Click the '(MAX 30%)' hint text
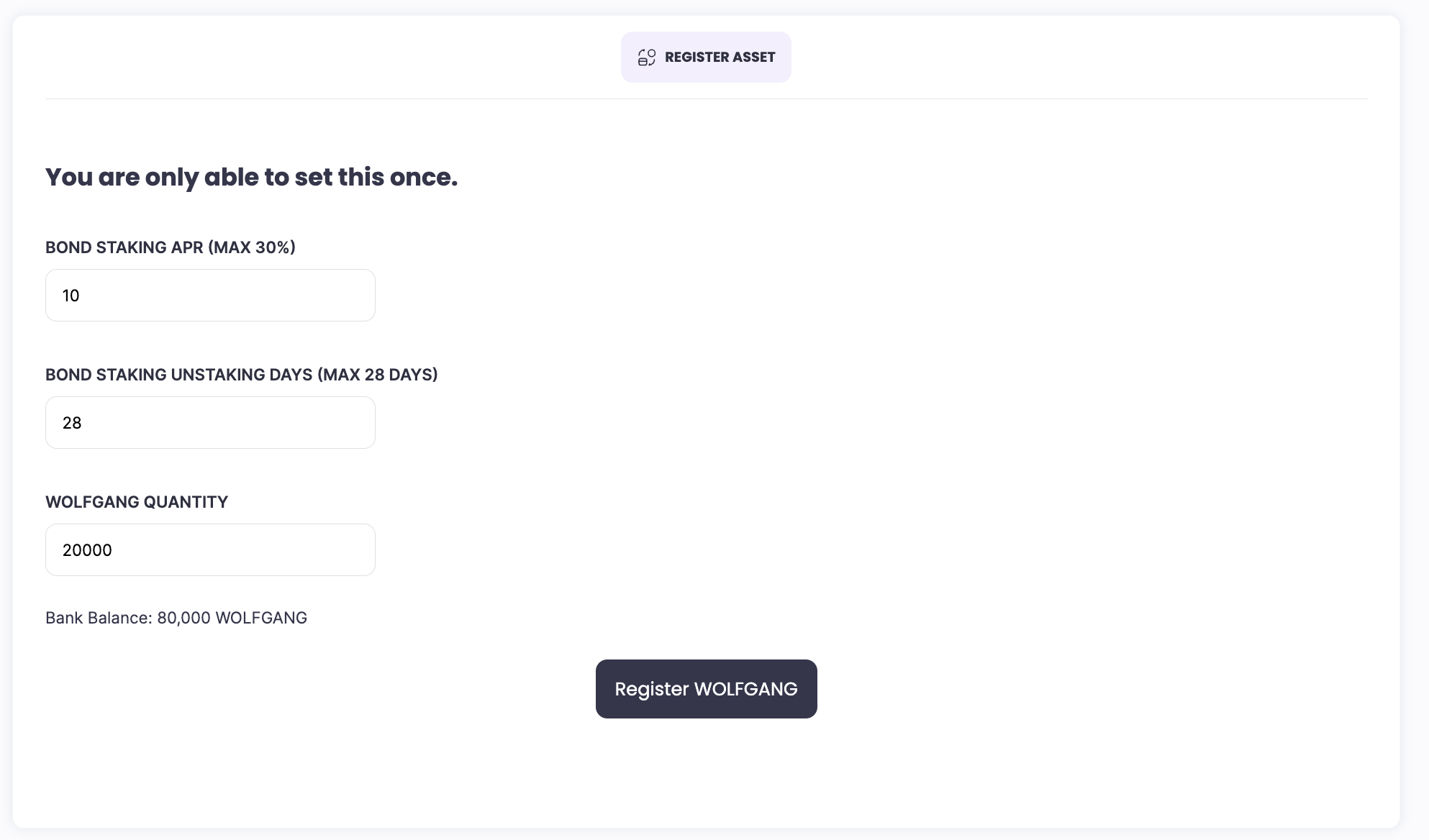 coord(252,247)
